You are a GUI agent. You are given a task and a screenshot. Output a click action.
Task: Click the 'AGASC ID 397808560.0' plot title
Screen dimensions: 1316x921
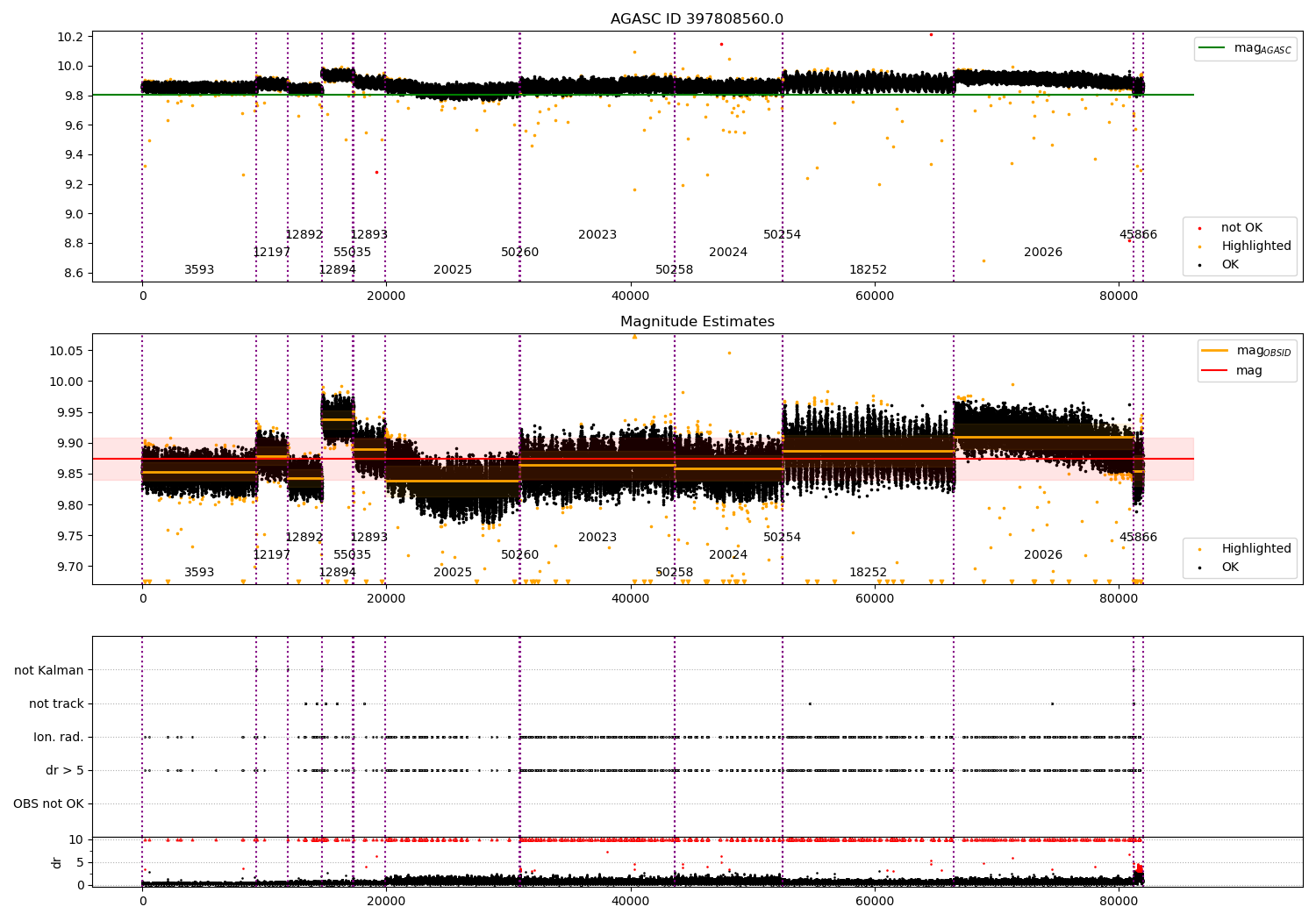[x=697, y=19]
